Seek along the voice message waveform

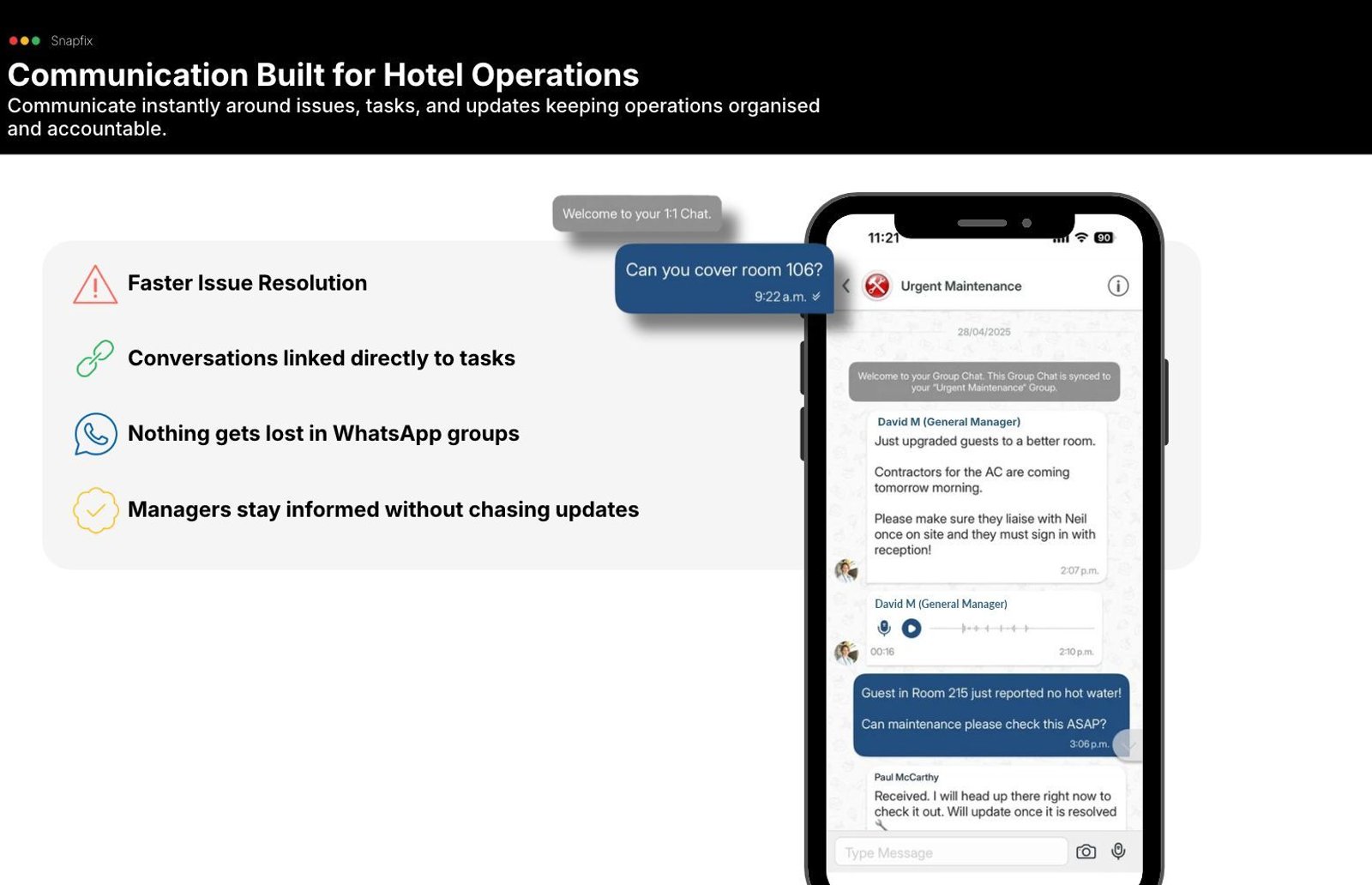coord(1012,629)
